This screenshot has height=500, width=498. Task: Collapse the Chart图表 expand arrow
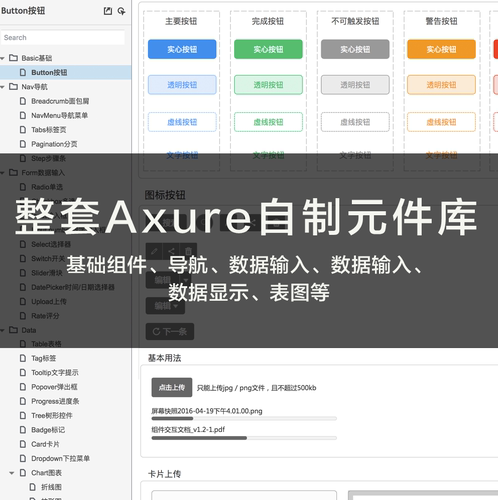tap(12, 473)
